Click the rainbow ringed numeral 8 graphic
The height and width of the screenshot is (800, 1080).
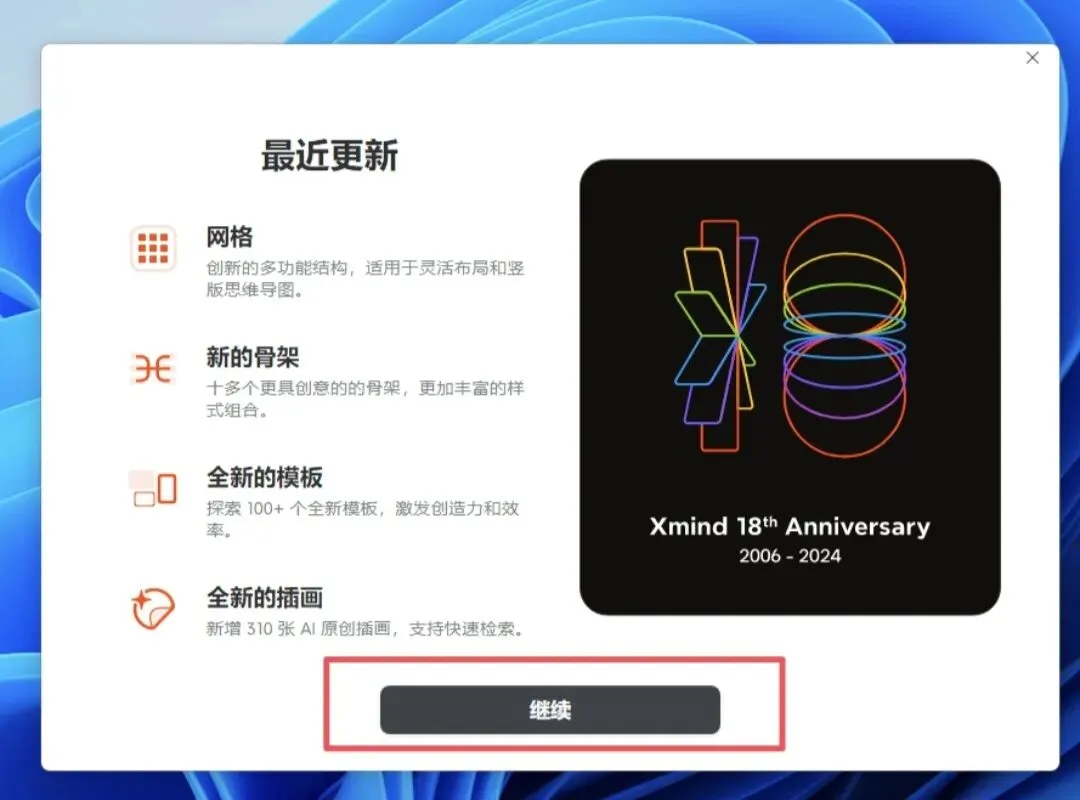click(x=844, y=336)
